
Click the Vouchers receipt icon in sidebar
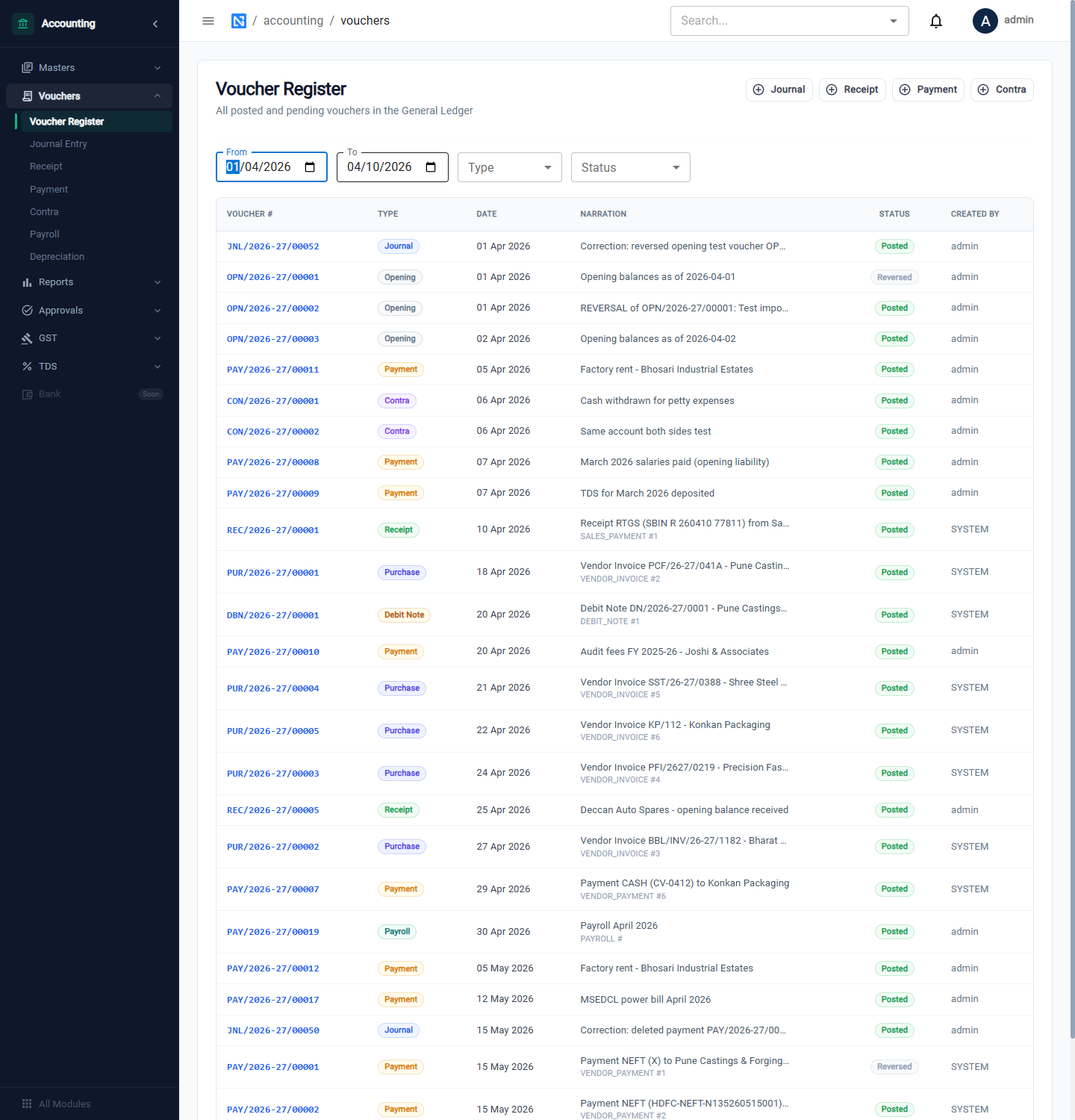point(28,96)
